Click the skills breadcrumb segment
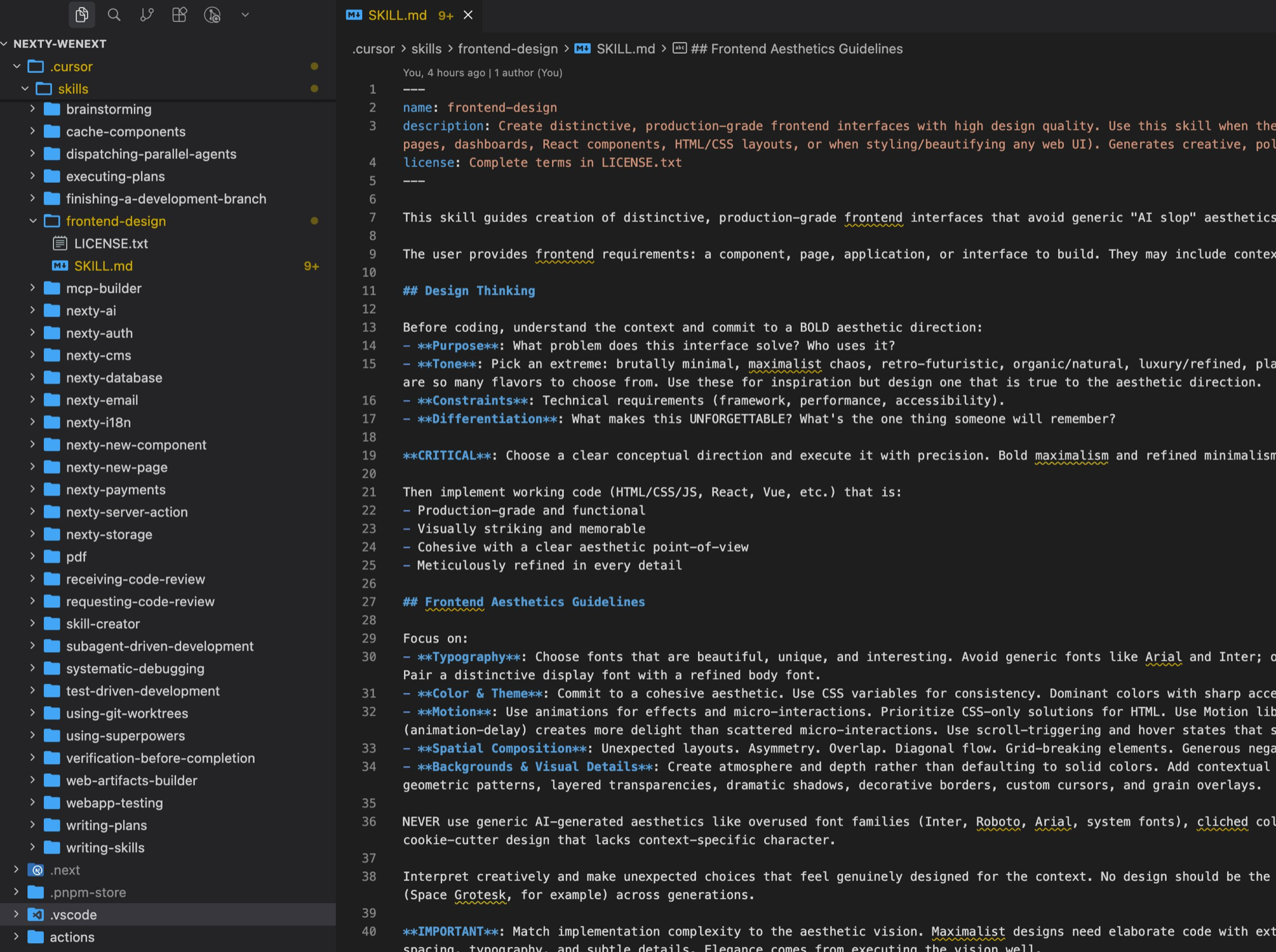1276x952 pixels. 426,49
